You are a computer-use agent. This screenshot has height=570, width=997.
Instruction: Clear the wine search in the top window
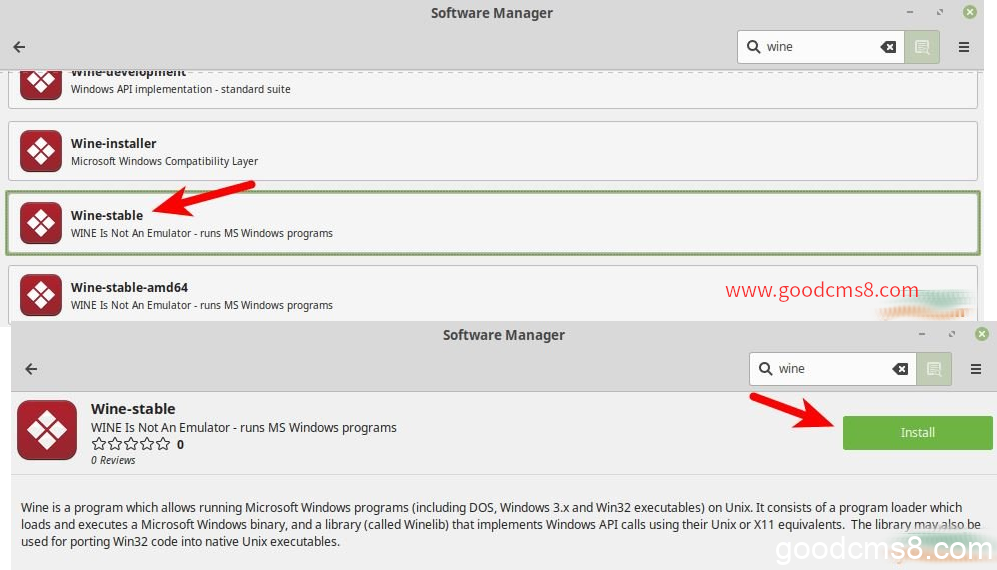point(888,47)
